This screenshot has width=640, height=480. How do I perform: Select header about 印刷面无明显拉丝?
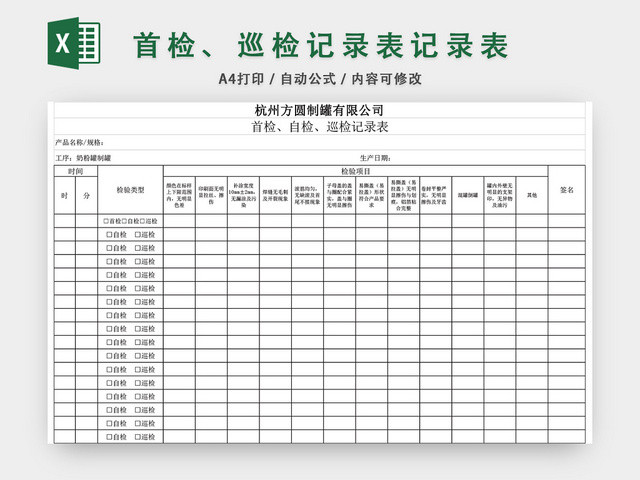click(211, 196)
